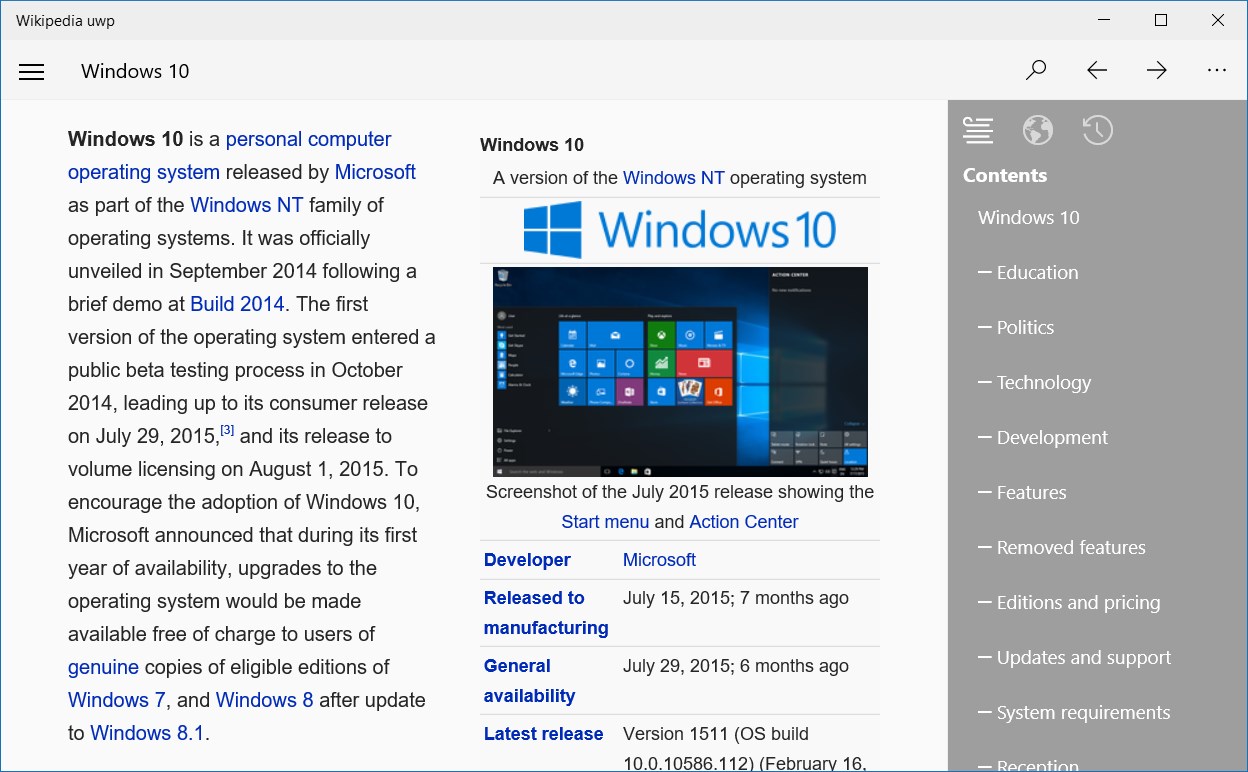Jump to the Windows 10 contents entry
Viewport: 1248px width, 772px height.
tap(1029, 217)
